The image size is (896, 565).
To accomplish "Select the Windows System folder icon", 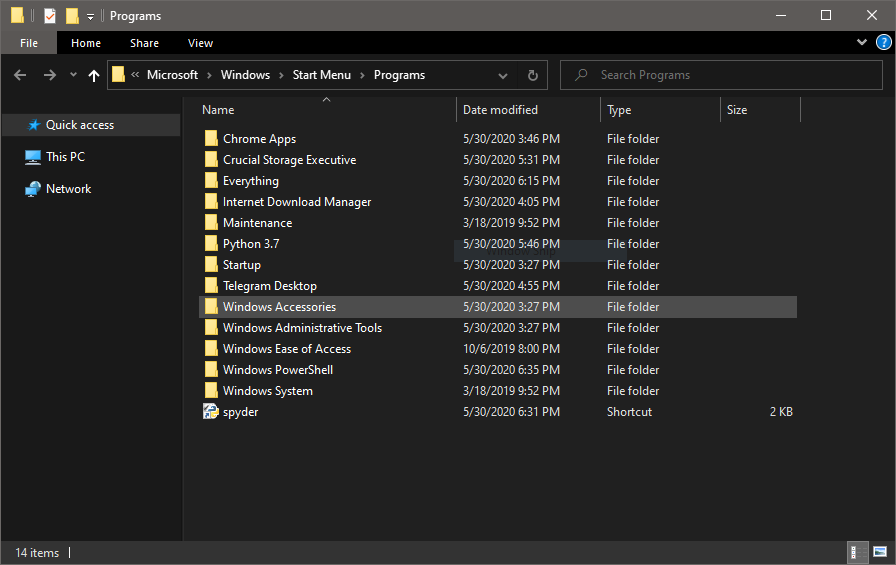I will coord(211,390).
